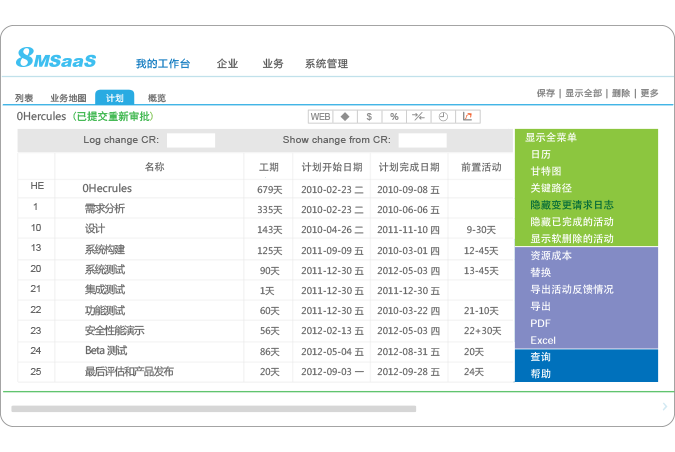The width and height of the screenshot is (675, 452).
Task: Choose 隐藏变更请求日志 menu entry
Action: 572,205
